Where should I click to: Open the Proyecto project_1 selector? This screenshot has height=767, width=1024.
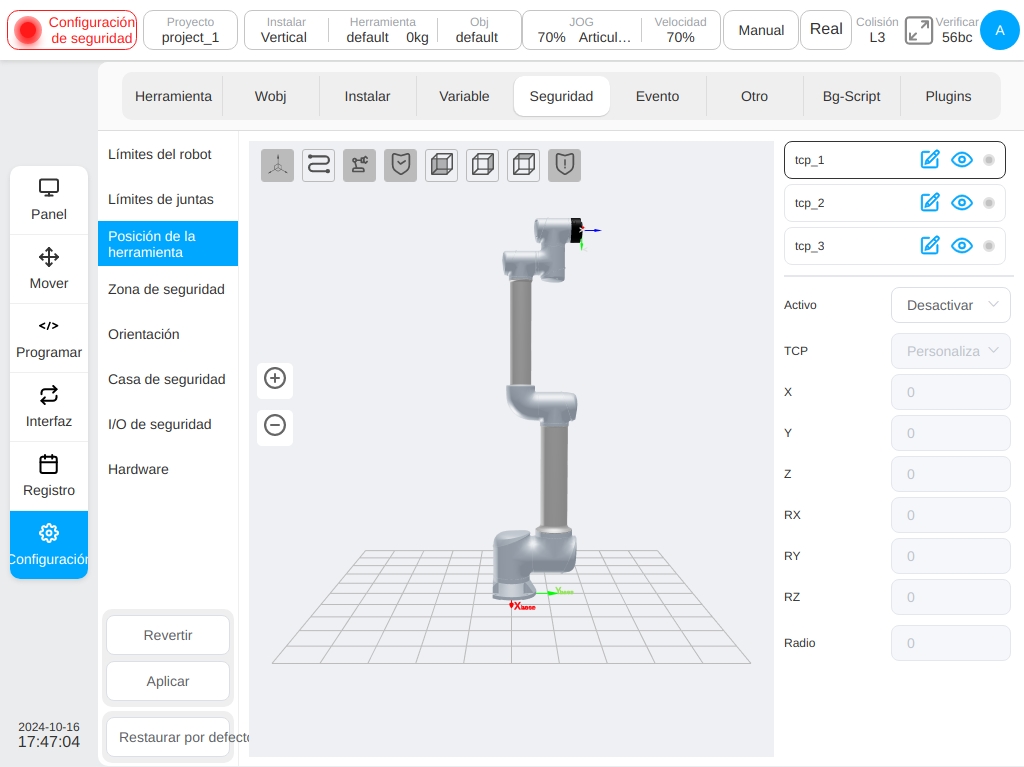point(190,30)
